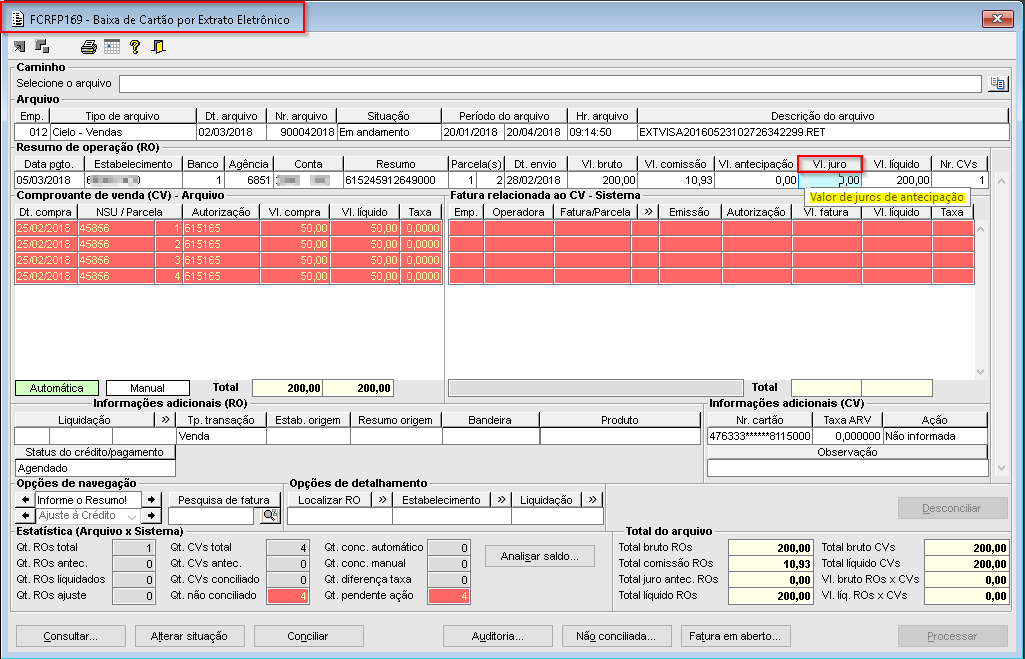Open the Ajuste à Crédito dropdown

[132, 516]
